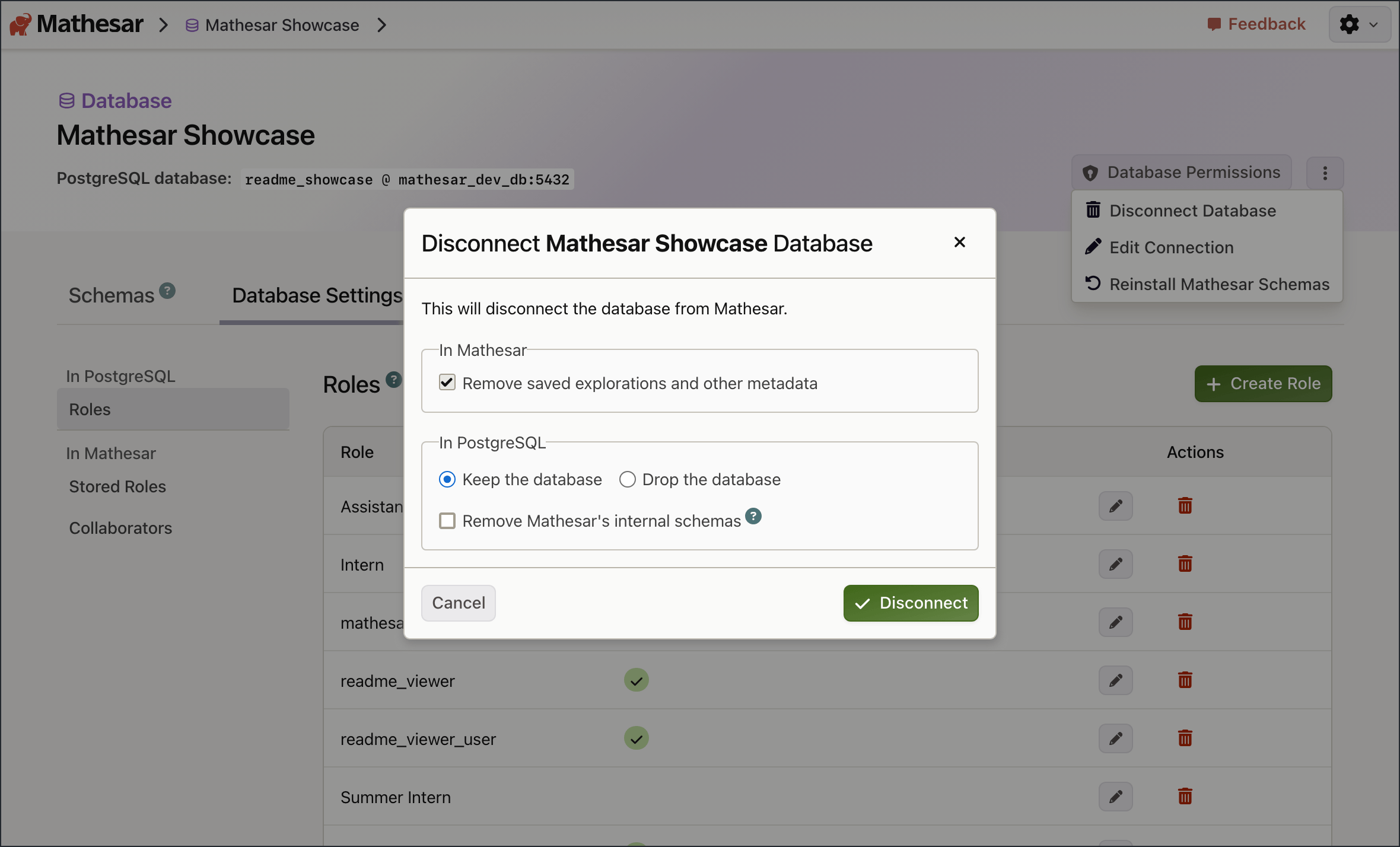Edit readme_viewer role pencil icon

coord(1115,680)
